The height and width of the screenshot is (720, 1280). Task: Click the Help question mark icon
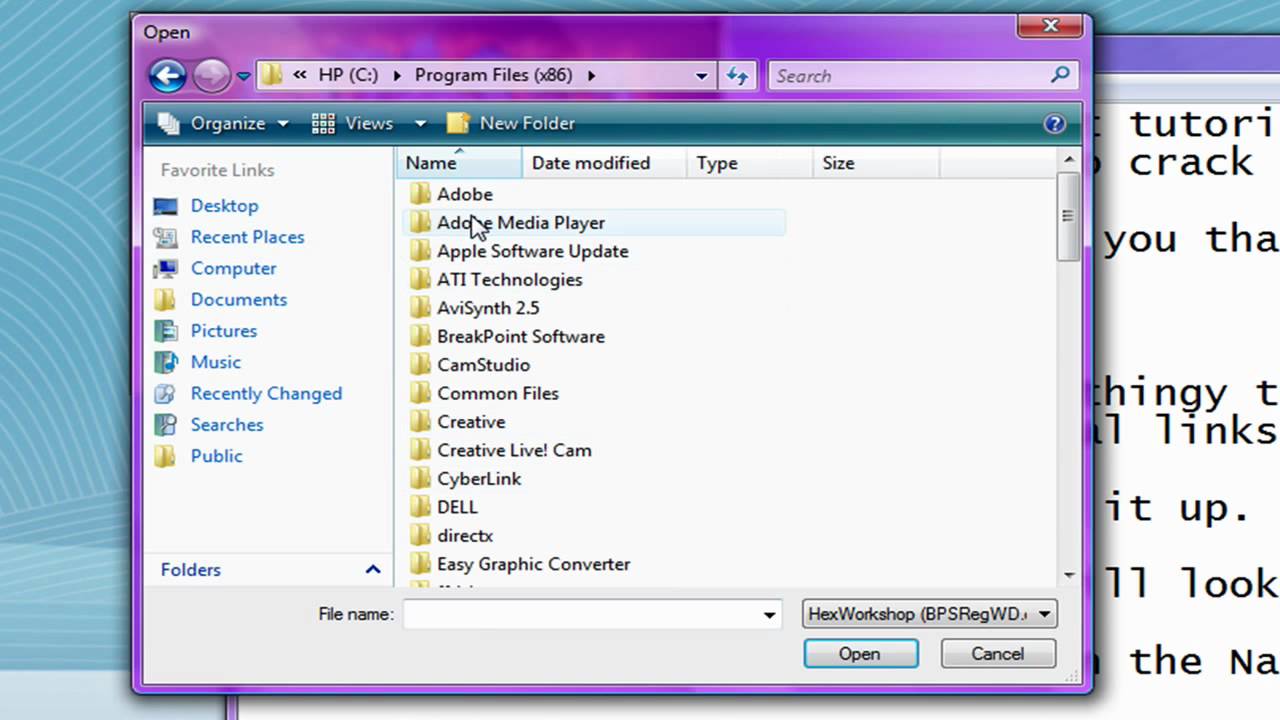tap(1054, 124)
